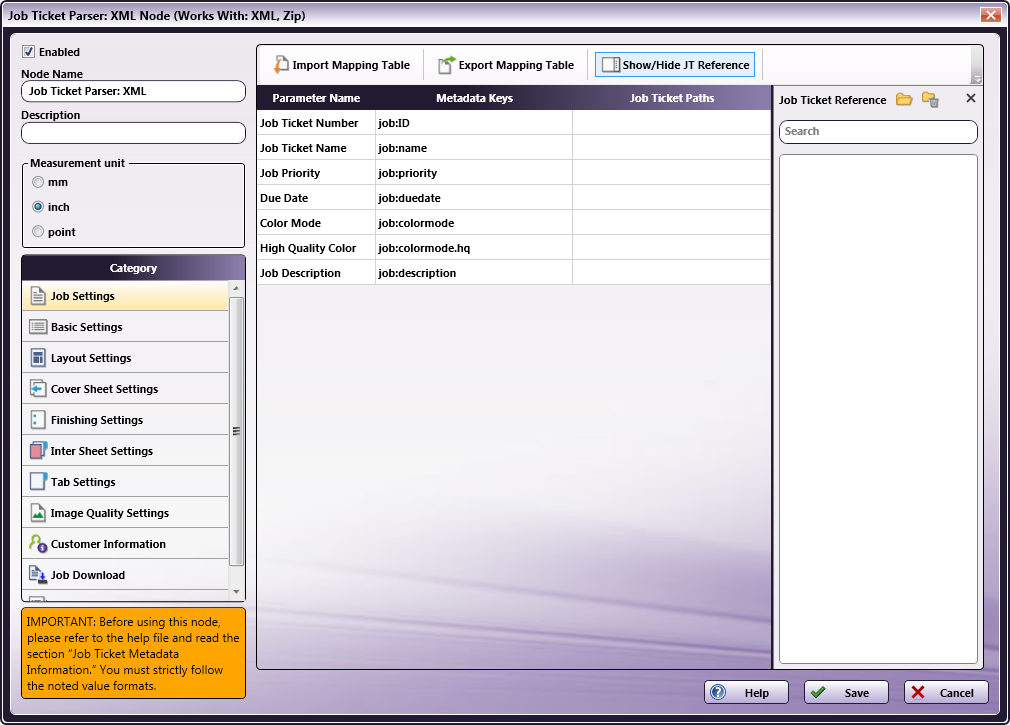
Task: Click the Job Ticket Paths column header
Action: coord(672,98)
